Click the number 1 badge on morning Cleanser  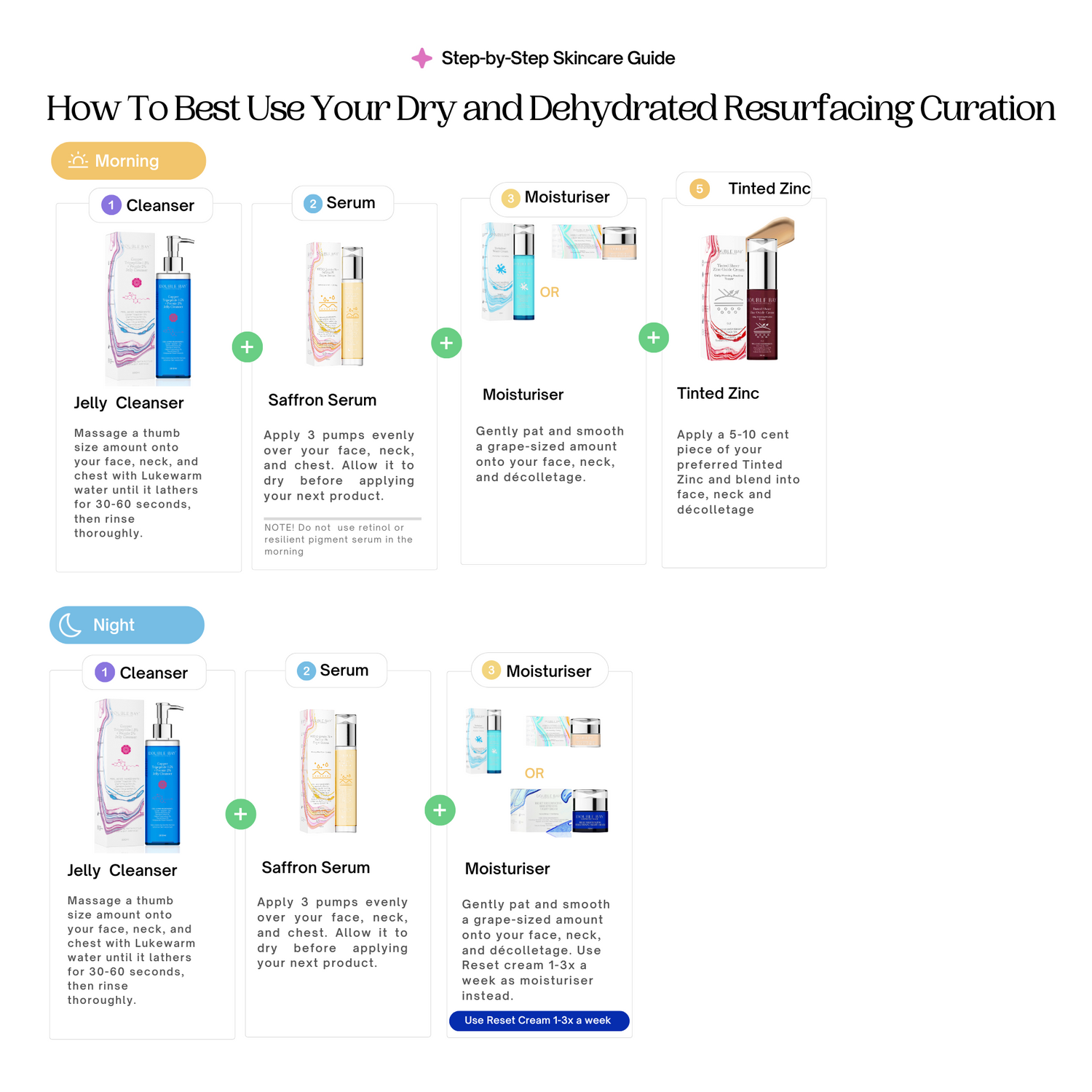(111, 205)
